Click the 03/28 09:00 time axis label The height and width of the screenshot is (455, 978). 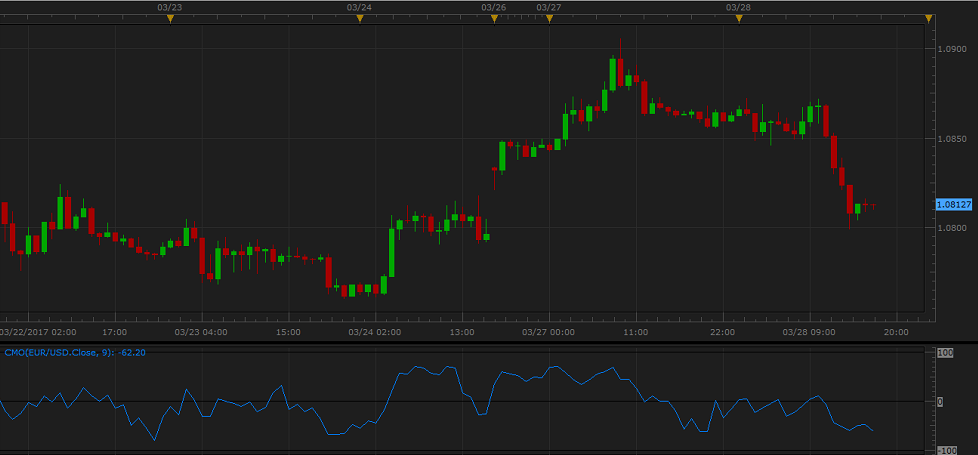809,332
